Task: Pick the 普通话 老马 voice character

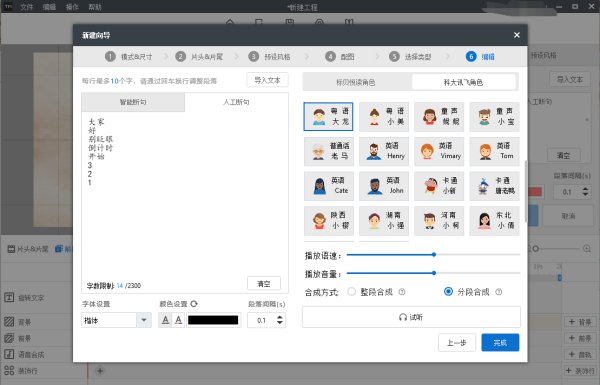Action: tap(328, 151)
